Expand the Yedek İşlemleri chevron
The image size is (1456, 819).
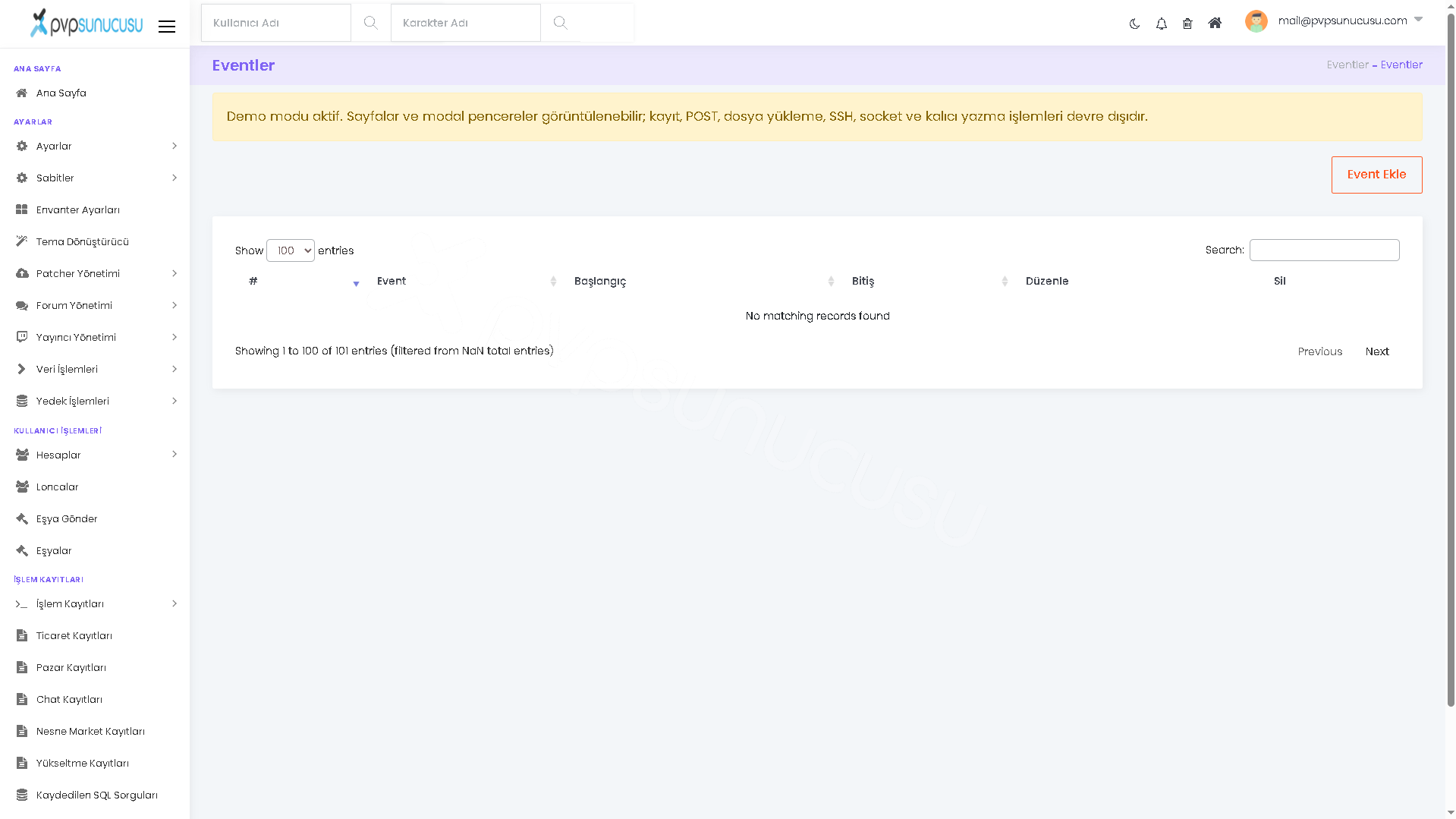coord(175,402)
